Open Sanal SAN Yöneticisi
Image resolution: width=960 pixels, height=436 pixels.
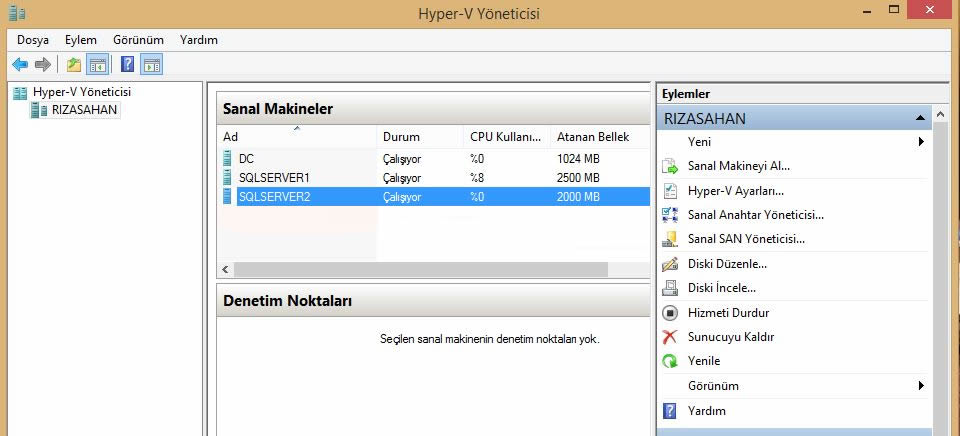click(x=746, y=239)
